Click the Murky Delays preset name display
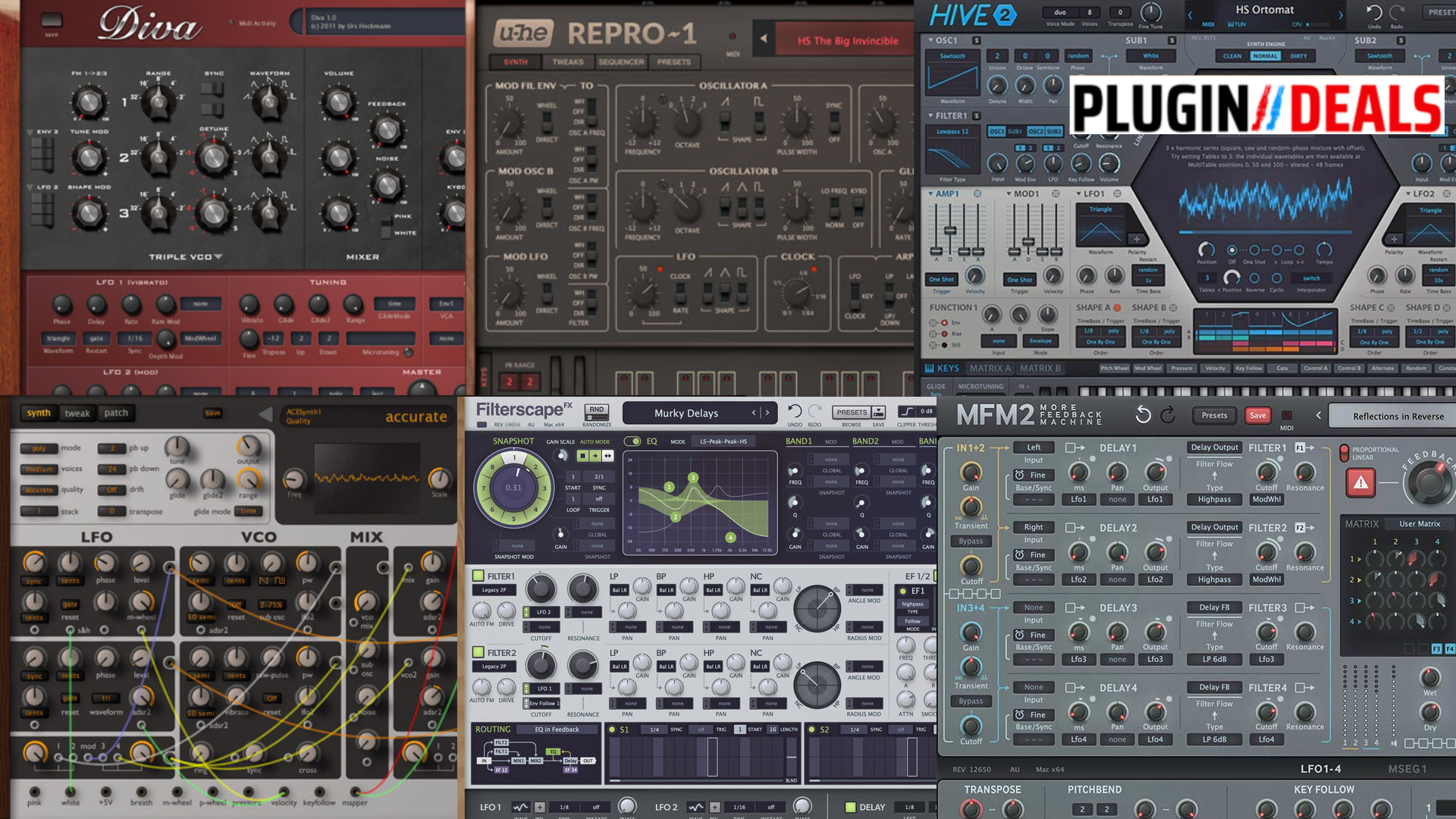The height and width of the screenshot is (819, 1456). 686,413
